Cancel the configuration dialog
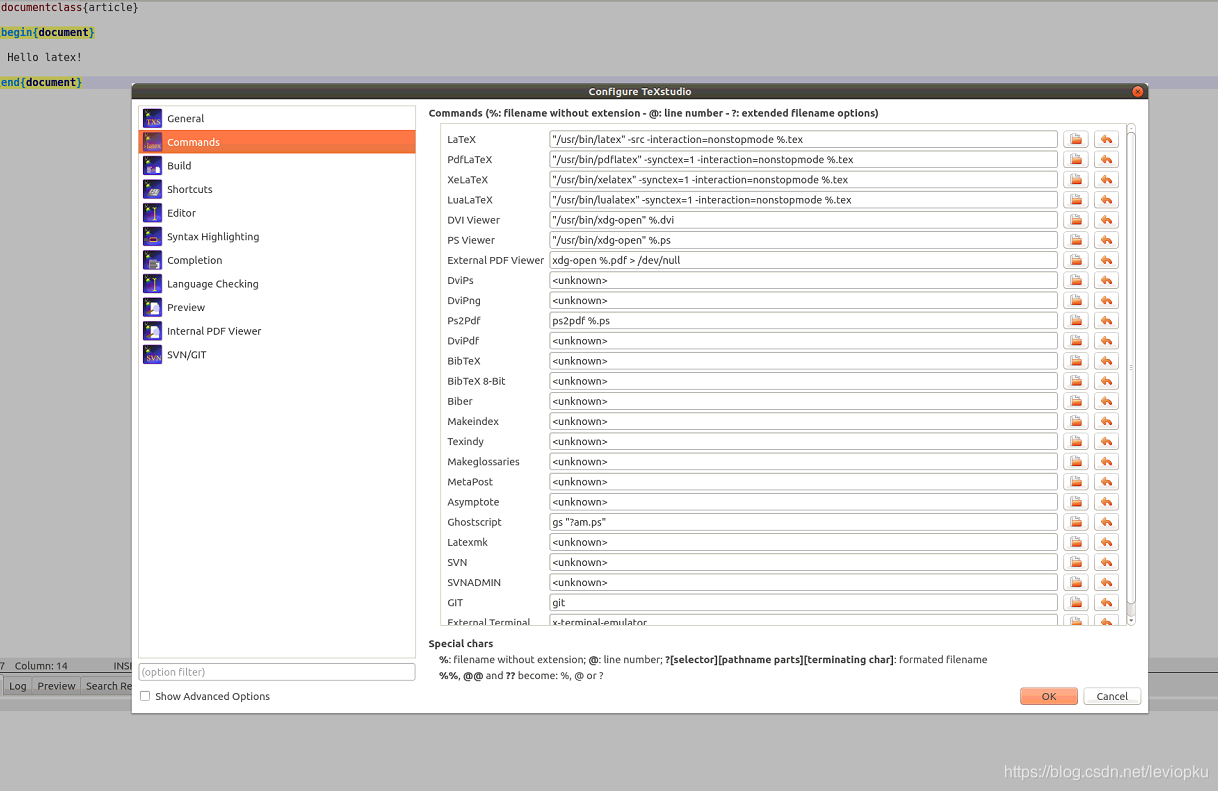Screen dimensions: 1218x791 point(1112,696)
